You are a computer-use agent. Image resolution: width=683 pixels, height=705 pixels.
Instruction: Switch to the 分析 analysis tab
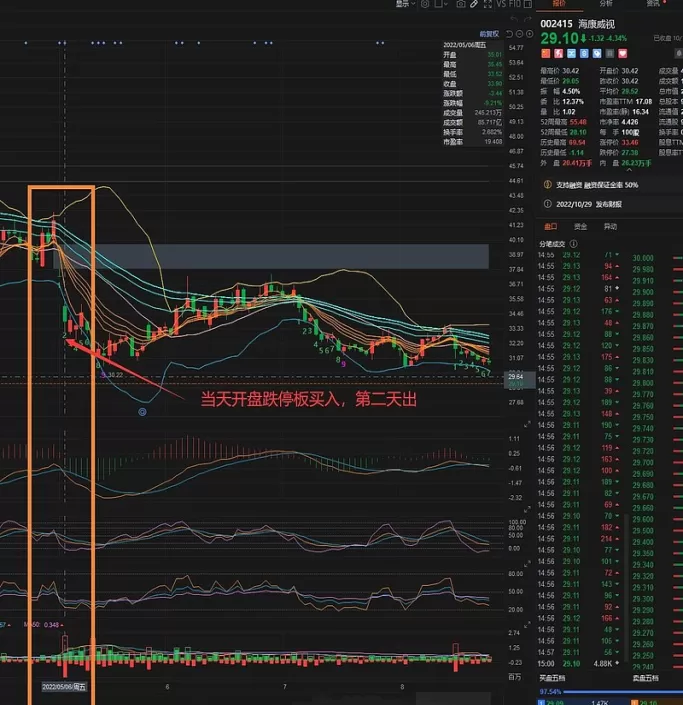pyautogui.click(x=606, y=4)
